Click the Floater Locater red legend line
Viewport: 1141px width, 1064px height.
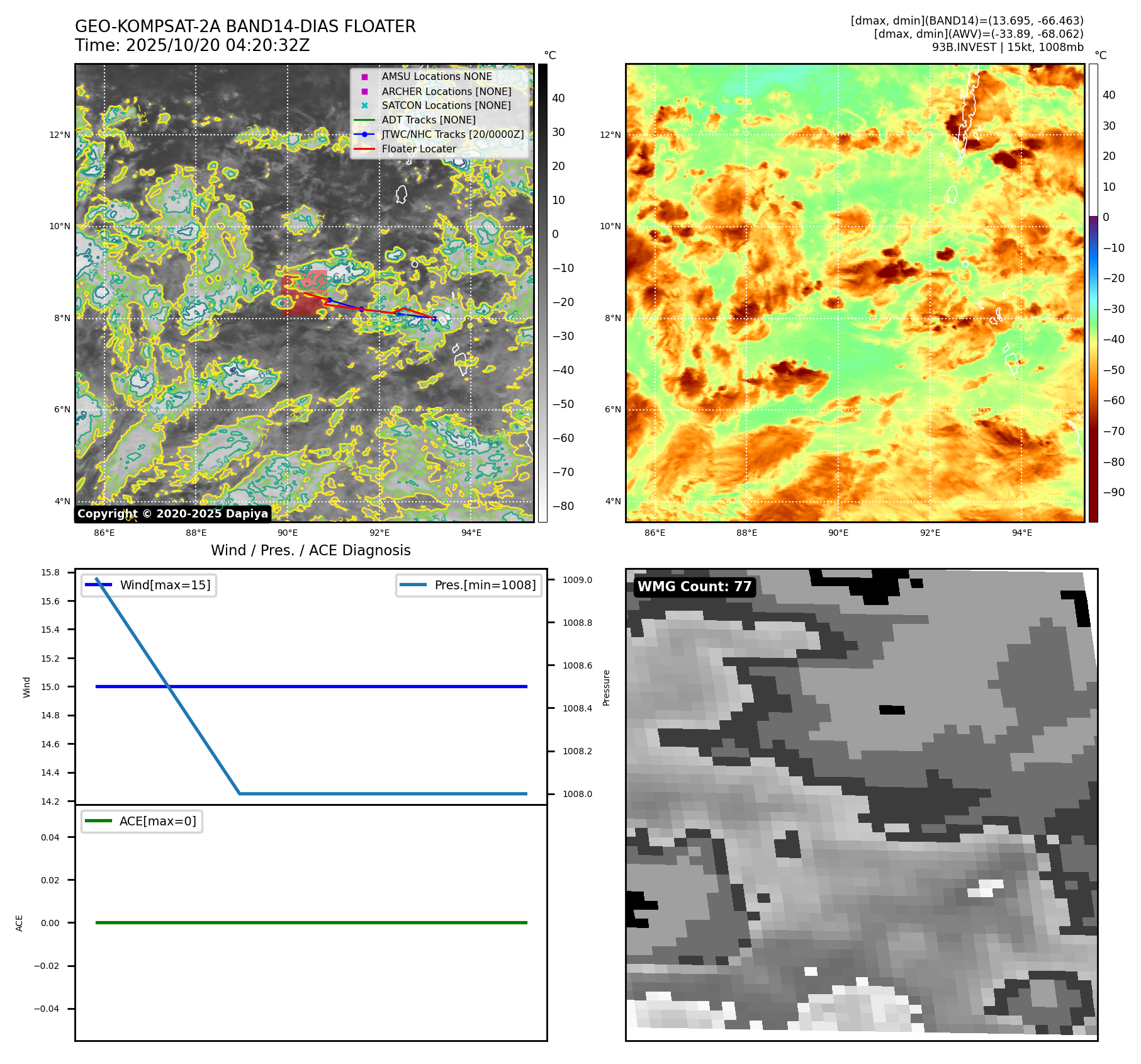pyautogui.click(x=364, y=149)
